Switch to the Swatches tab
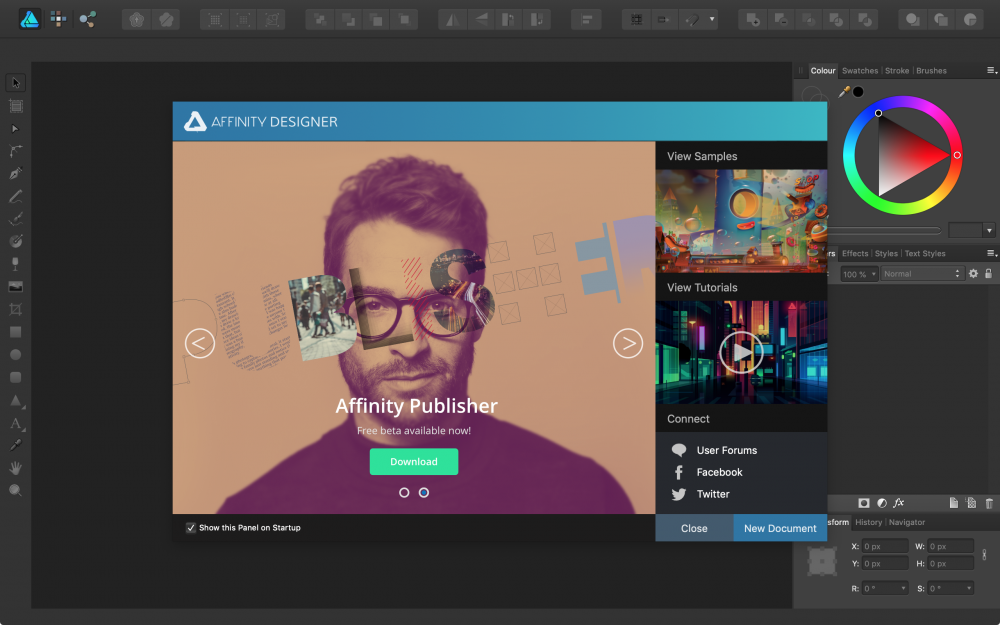 pyautogui.click(x=859, y=70)
